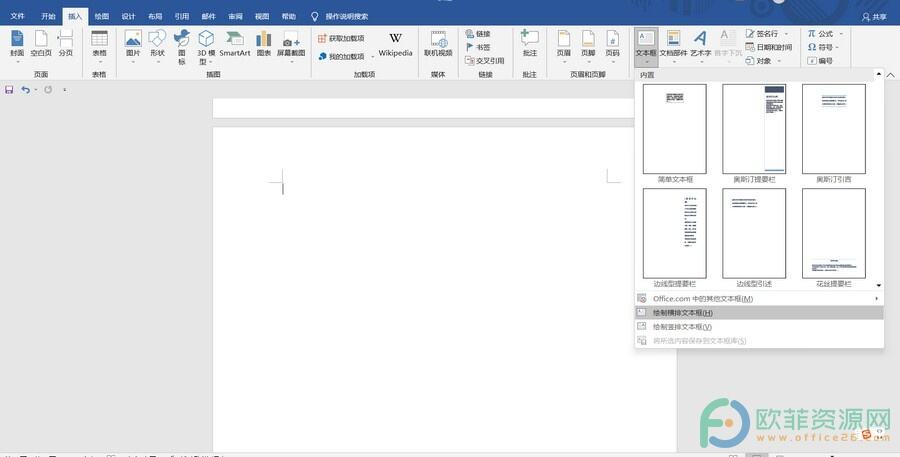Collapse the Text Box (文本框) dropdown button
The width and height of the screenshot is (900, 457).
[646, 47]
